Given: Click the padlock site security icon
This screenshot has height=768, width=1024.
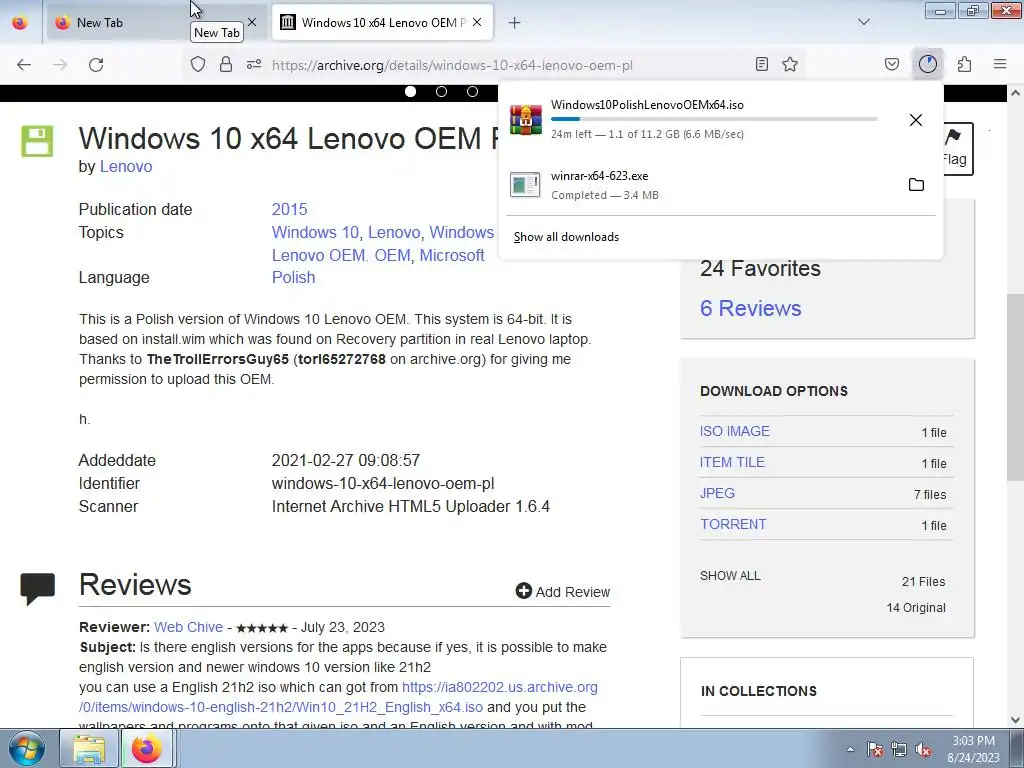Looking at the screenshot, I should point(226,65).
